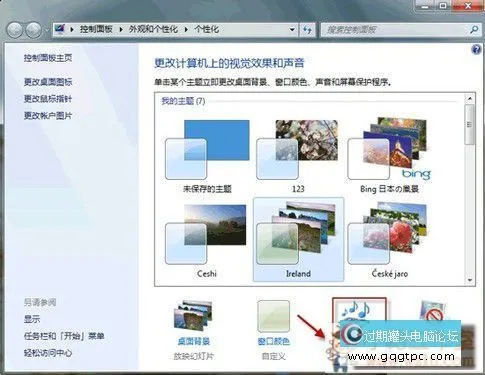Click the 窗口颜色 swatch icon

[x=273, y=316]
